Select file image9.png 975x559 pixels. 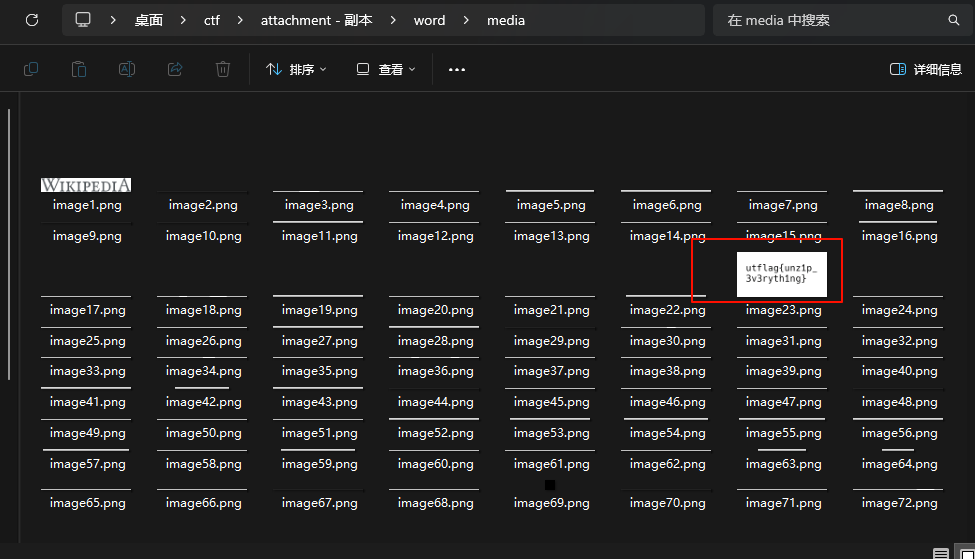click(x=87, y=236)
